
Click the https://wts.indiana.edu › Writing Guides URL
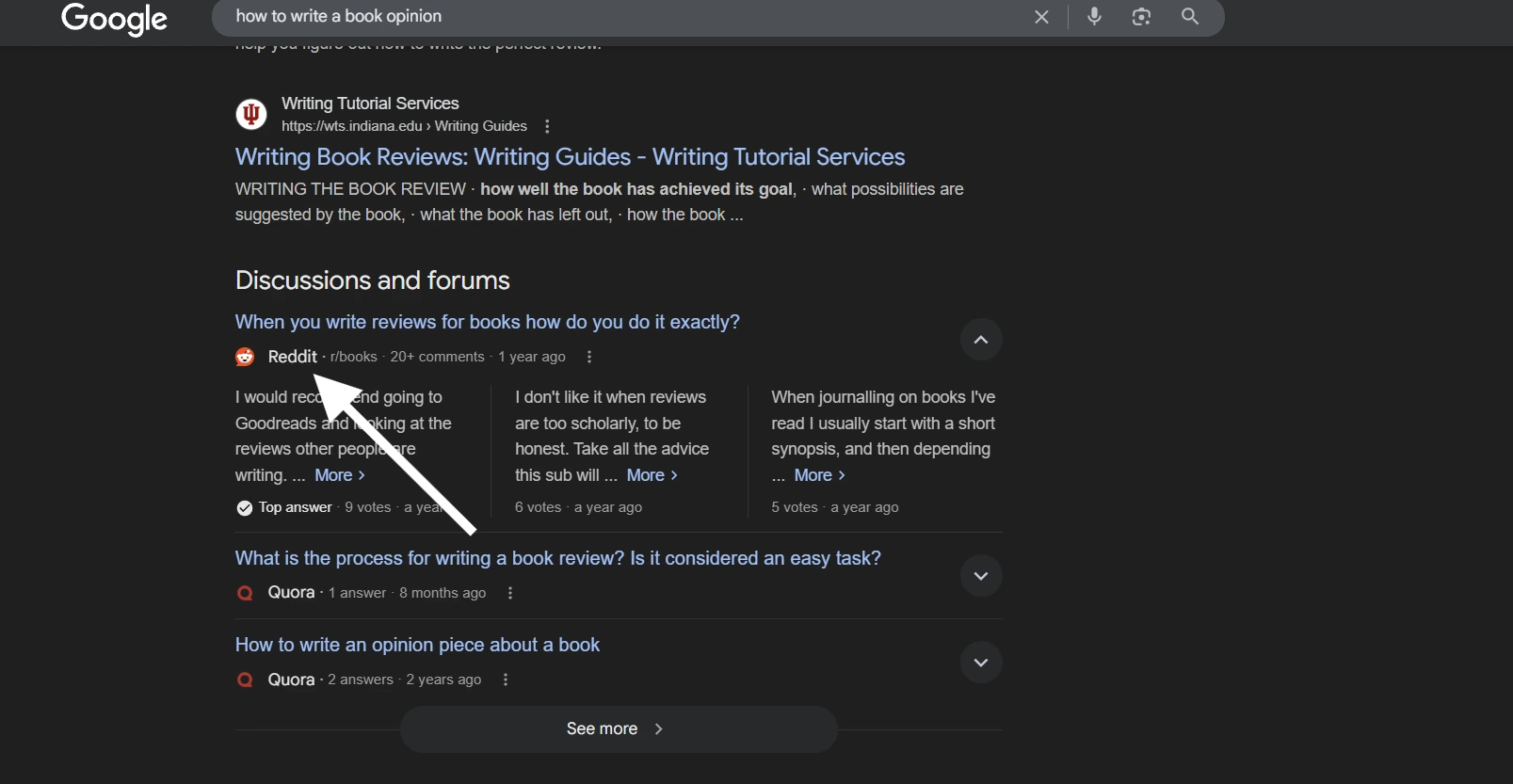[x=404, y=126]
